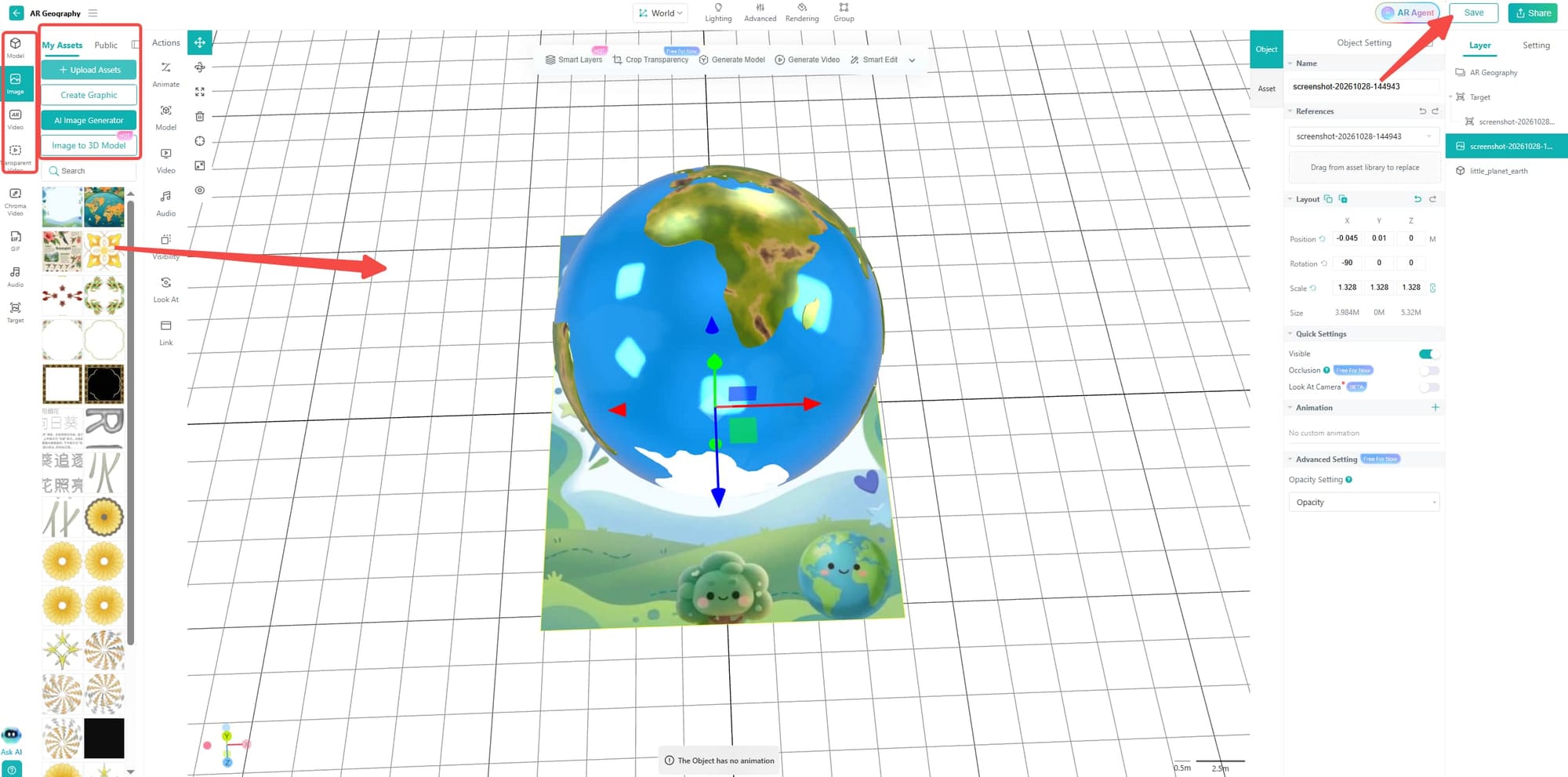Select the Move transform tool
1568x777 pixels.
200,43
